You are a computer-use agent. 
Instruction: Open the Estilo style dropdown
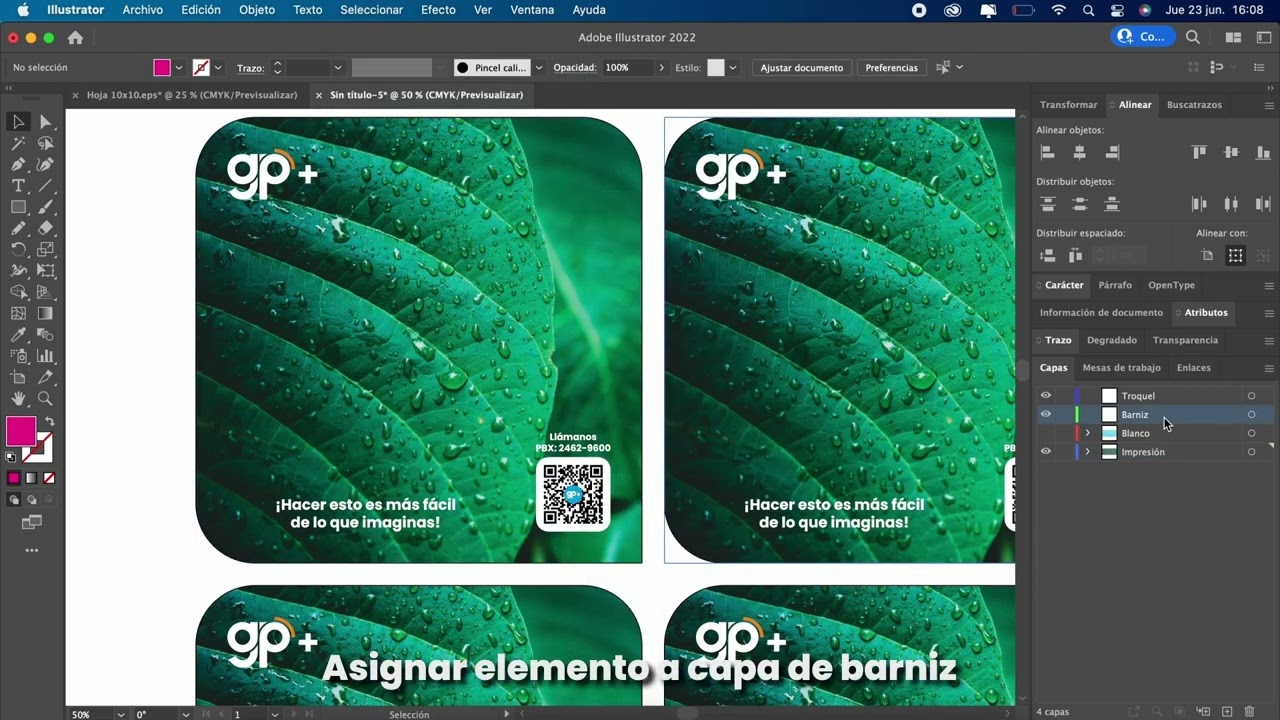point(732,68)
